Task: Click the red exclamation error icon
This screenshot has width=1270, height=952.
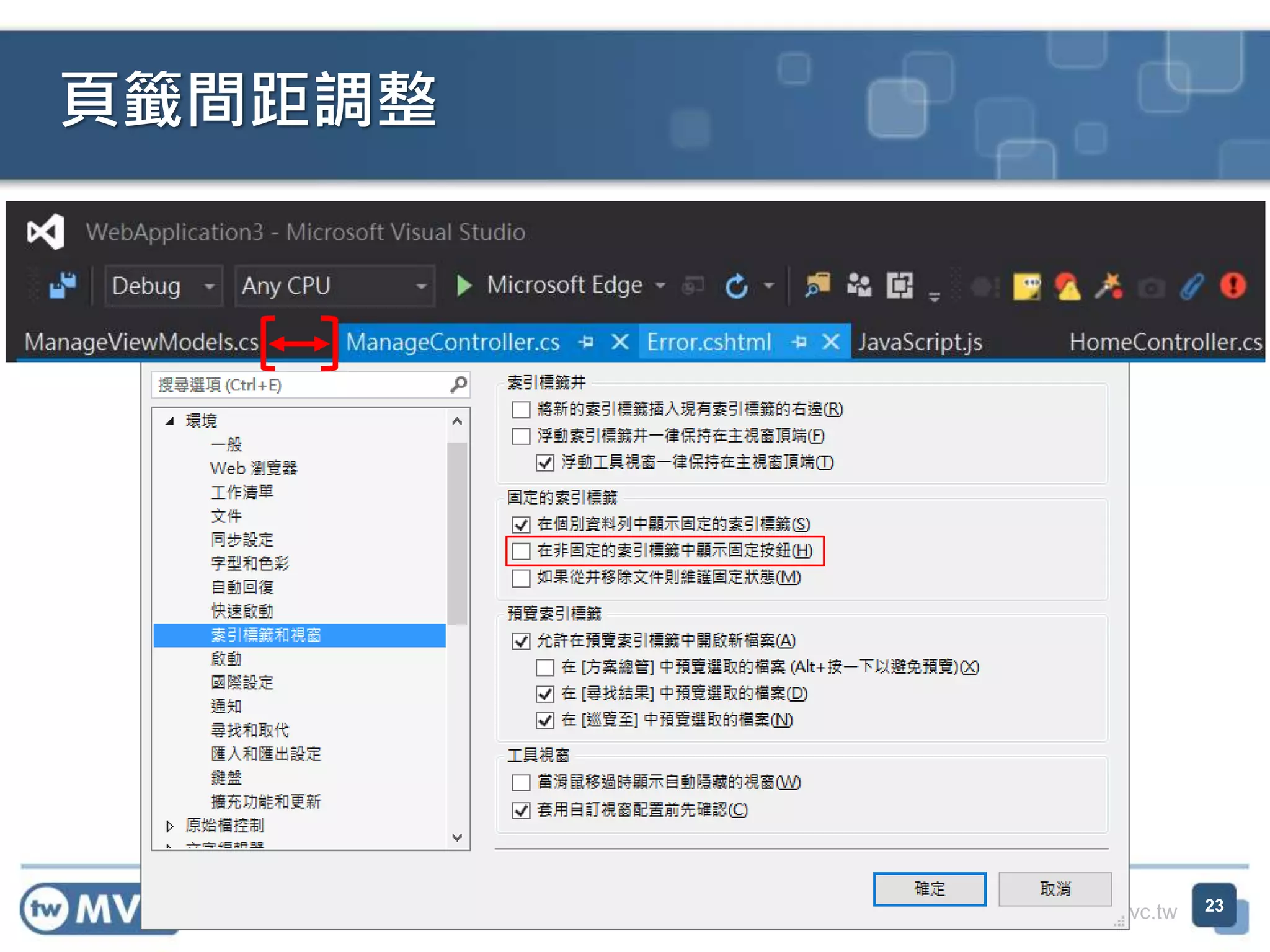Action: pyautogui.click(x=1233, y=286)
